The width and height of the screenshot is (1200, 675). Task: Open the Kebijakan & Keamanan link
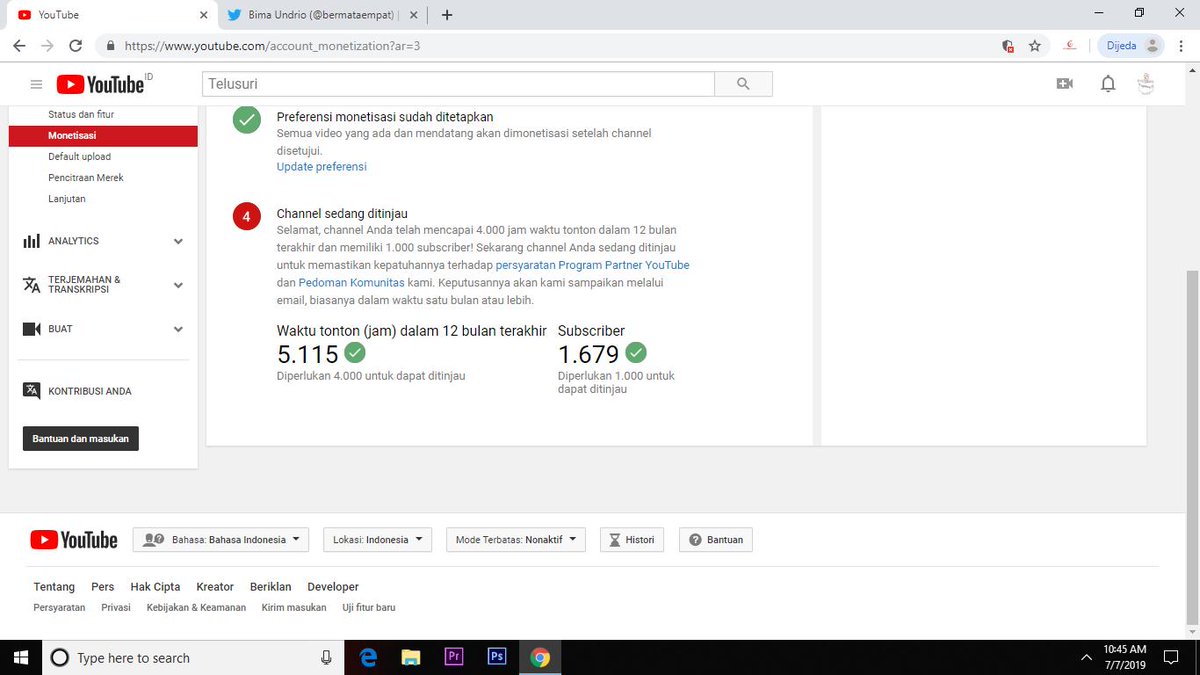pyautogui.click(x=196, y=608)
